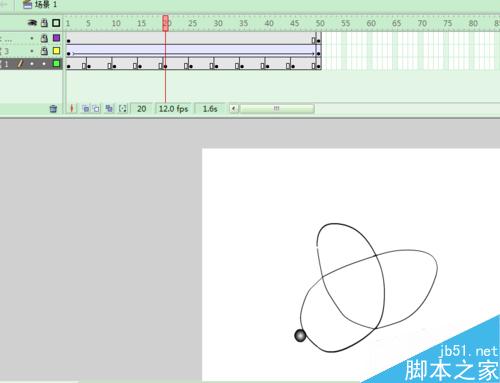The width and height of the screenshot is (500, 383).
Task: Click frame 25 on the timeline ruler
Action: (192, 23)
